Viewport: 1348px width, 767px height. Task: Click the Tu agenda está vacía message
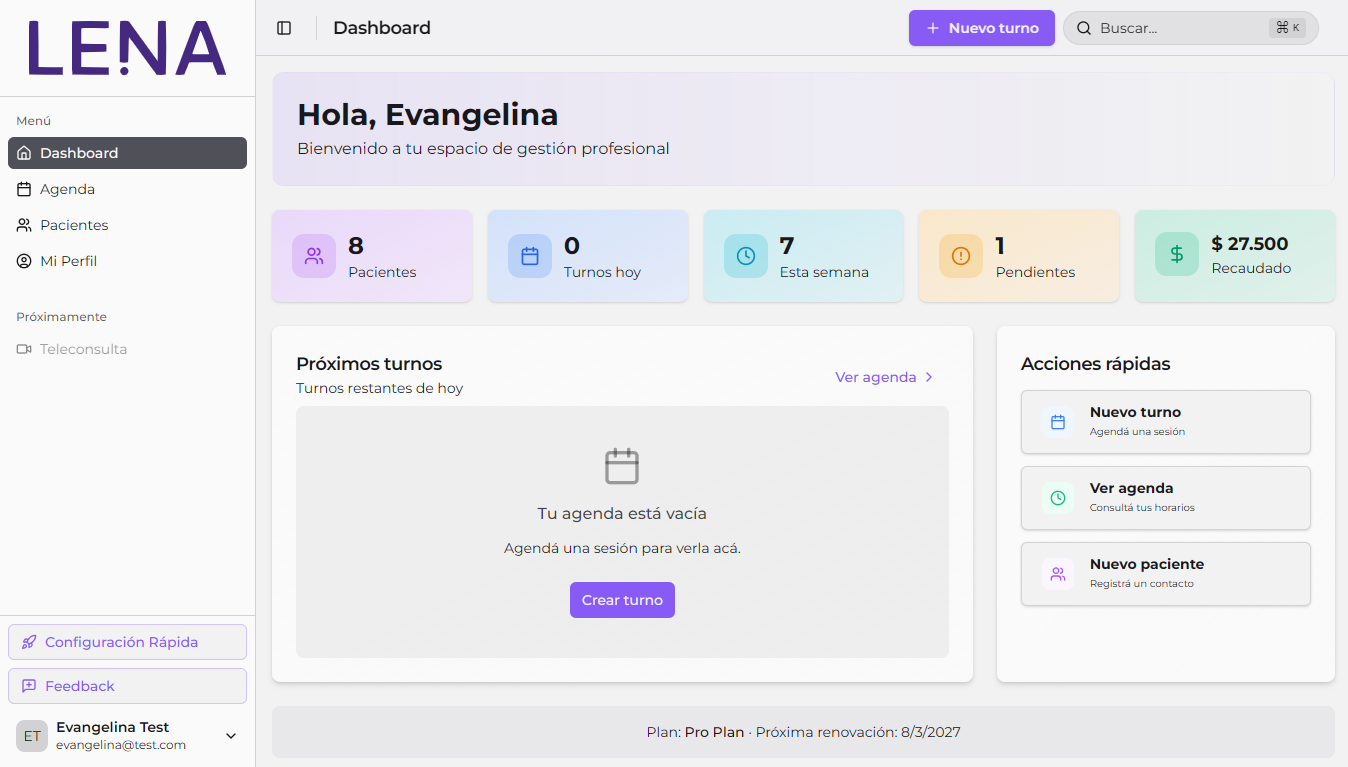[x=622, y=514]
